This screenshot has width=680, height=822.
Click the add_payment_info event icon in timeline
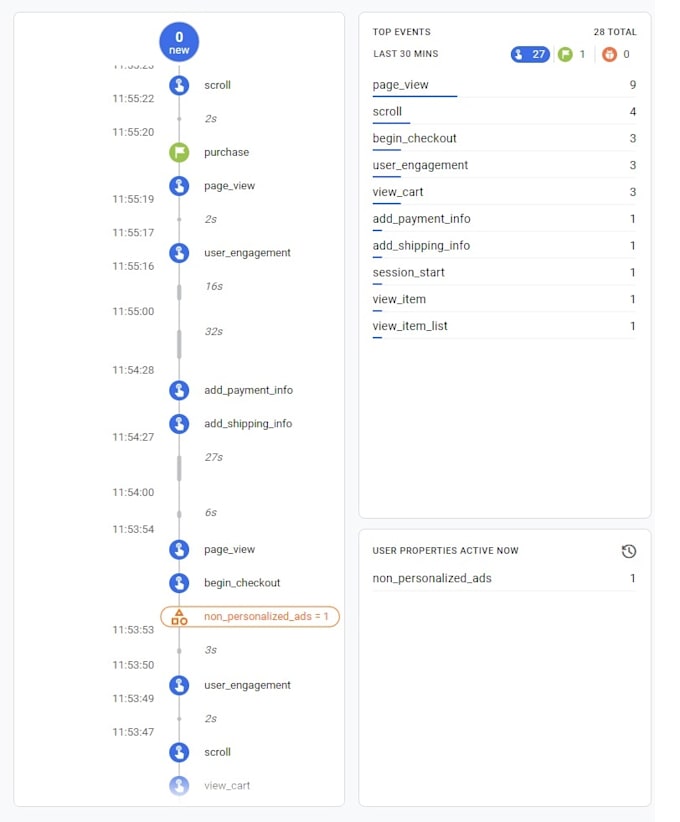pyautogui.click(x=179, y=390)
